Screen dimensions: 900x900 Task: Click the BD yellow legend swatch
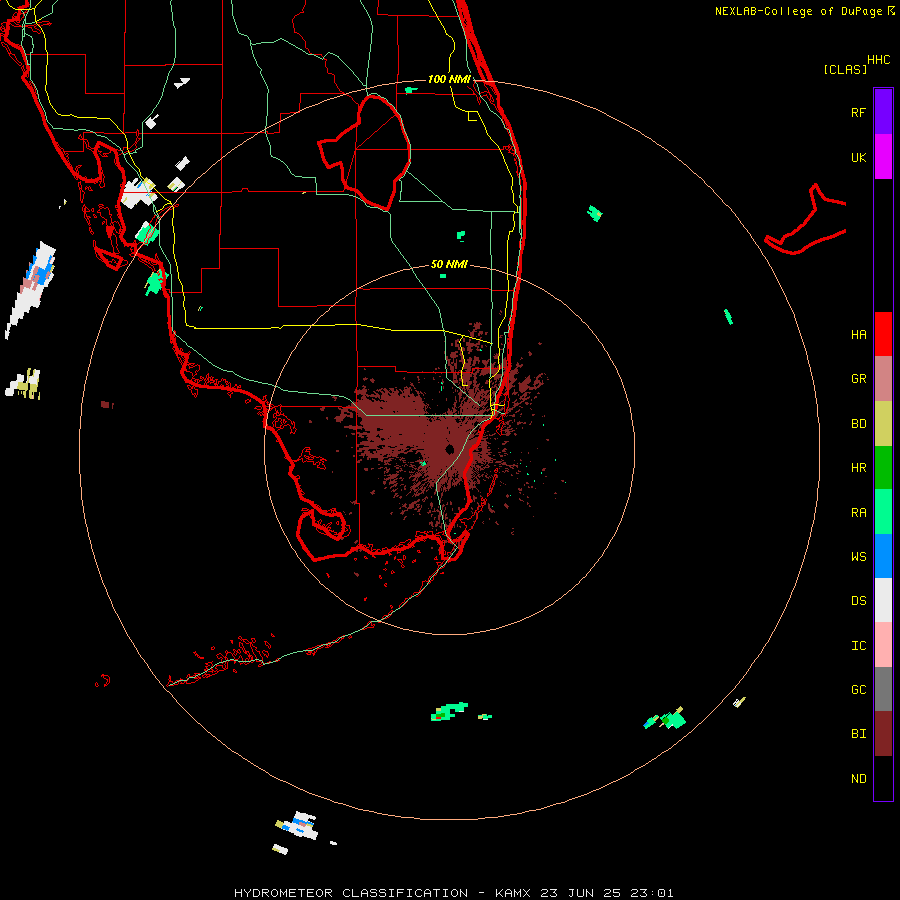[x=883, y=424]
